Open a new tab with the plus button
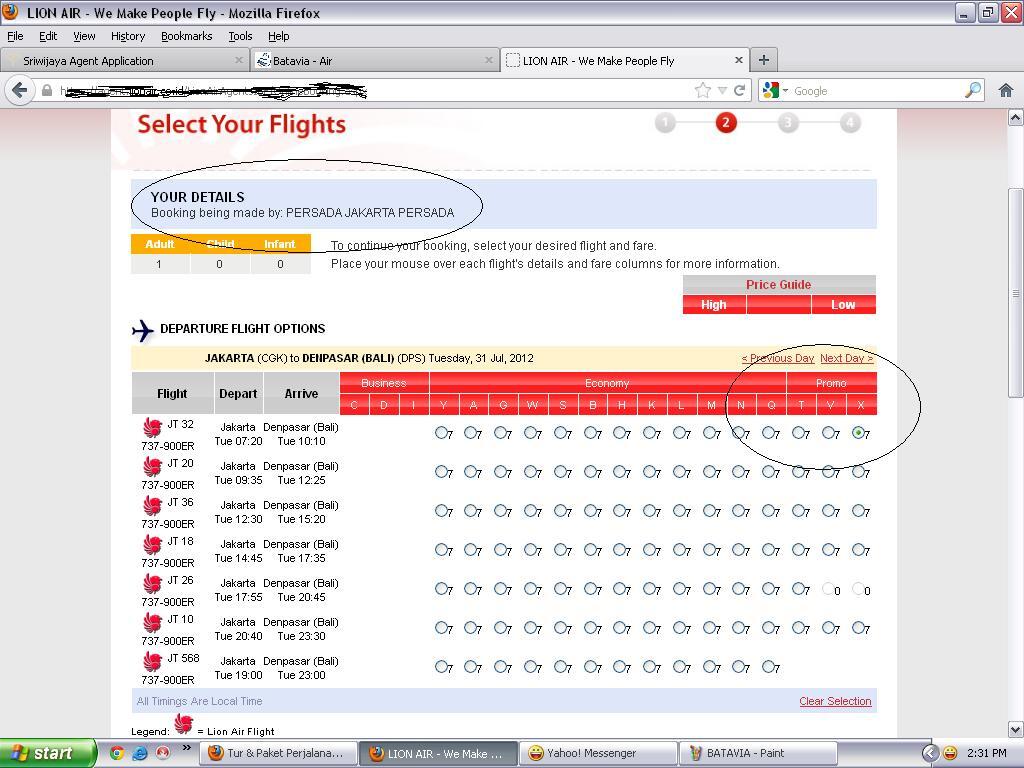The height and width of the screenshot is (768, 1024). click(x=763, y=60)
